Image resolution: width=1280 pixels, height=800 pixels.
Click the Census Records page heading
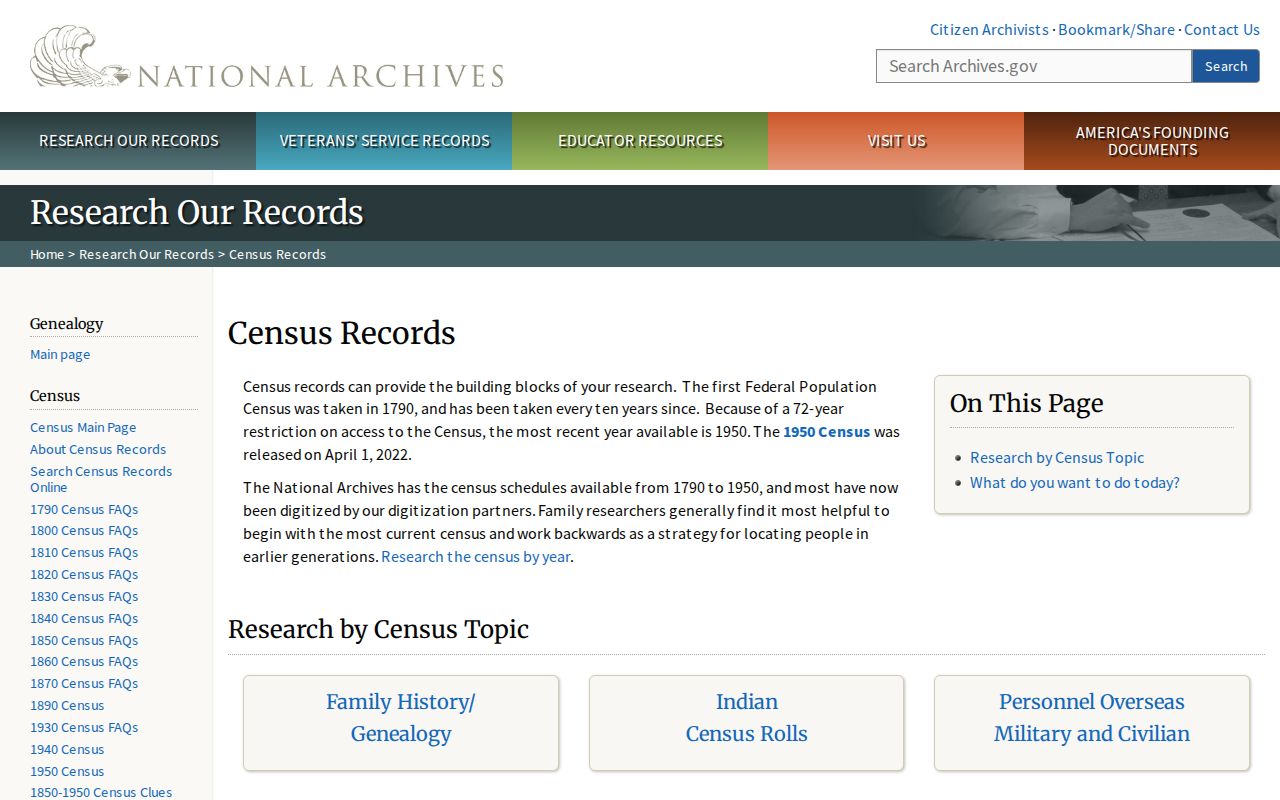pyautogui.click(x=342, y=333)
